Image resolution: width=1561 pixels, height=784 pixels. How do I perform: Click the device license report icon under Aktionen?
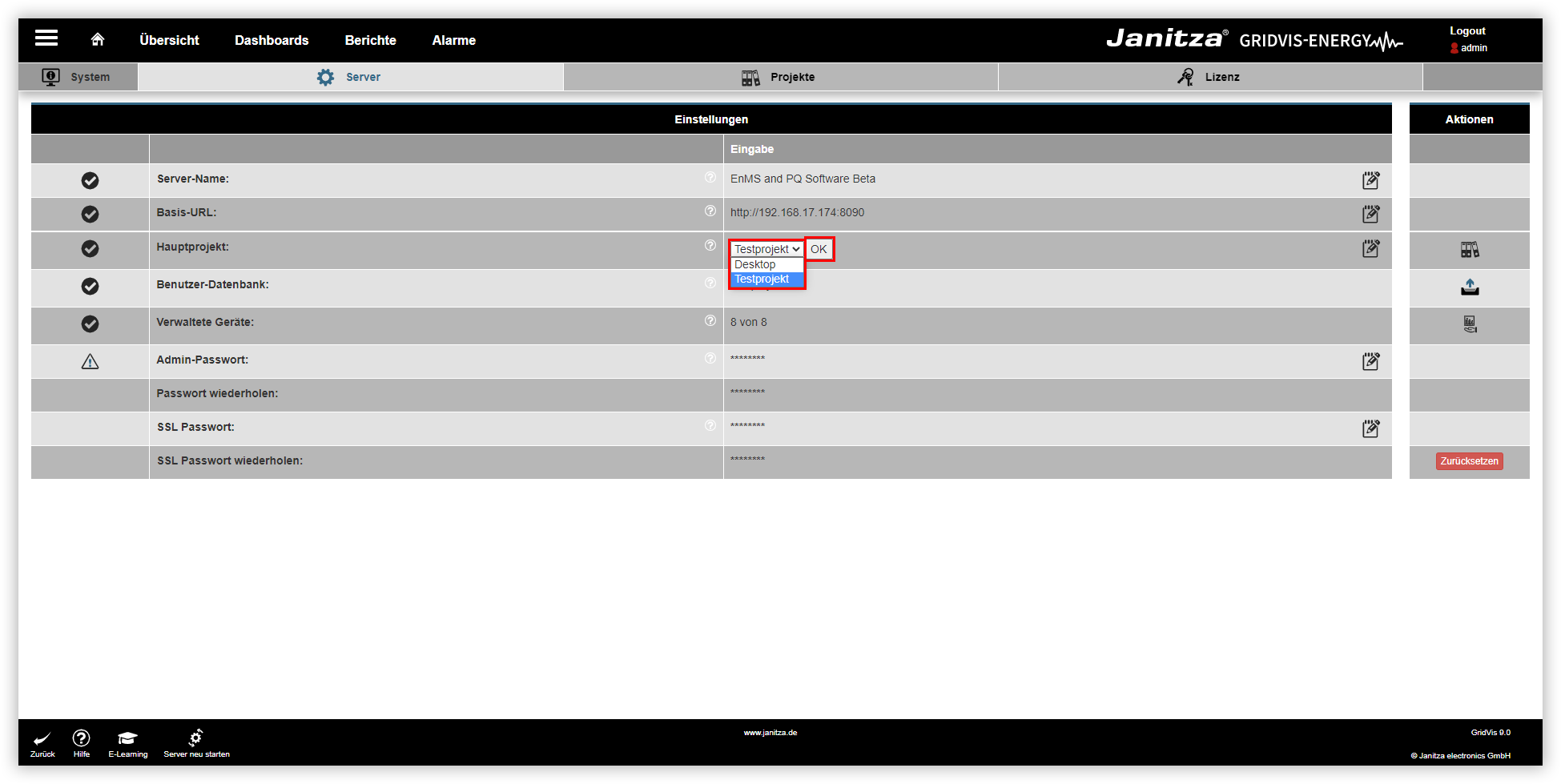click(1469, 324)
